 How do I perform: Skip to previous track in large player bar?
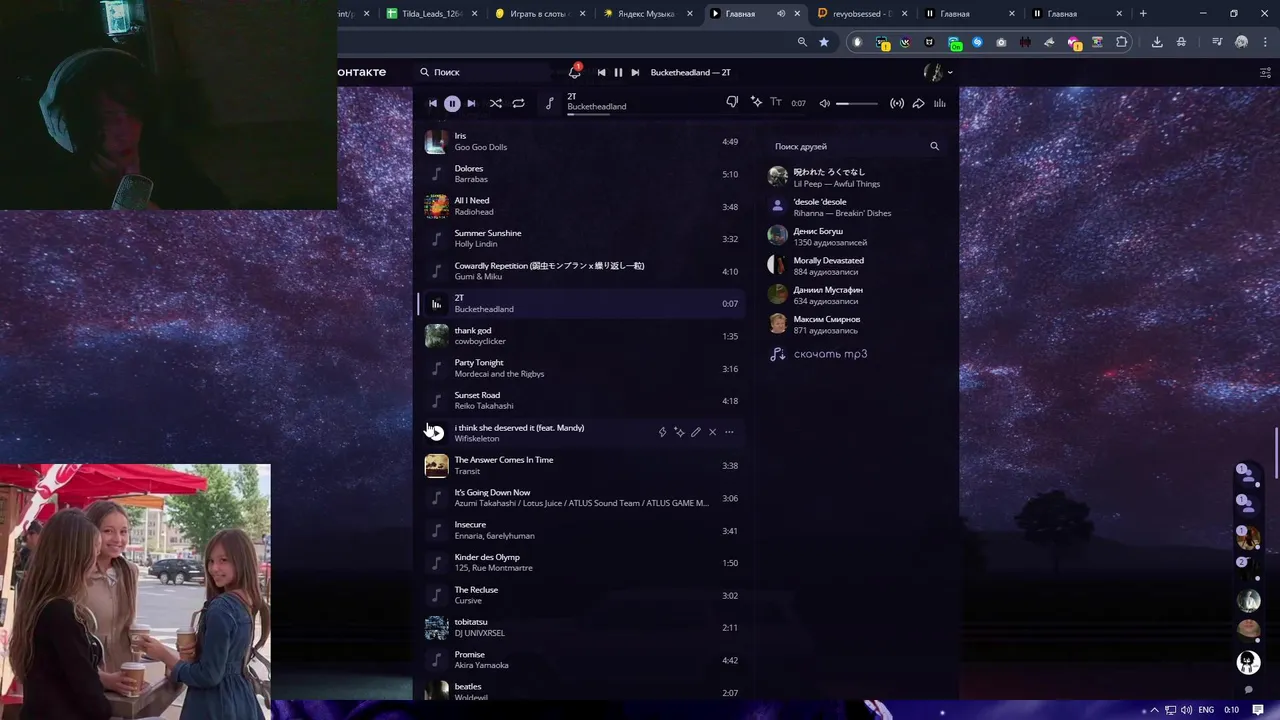[433, 103]
